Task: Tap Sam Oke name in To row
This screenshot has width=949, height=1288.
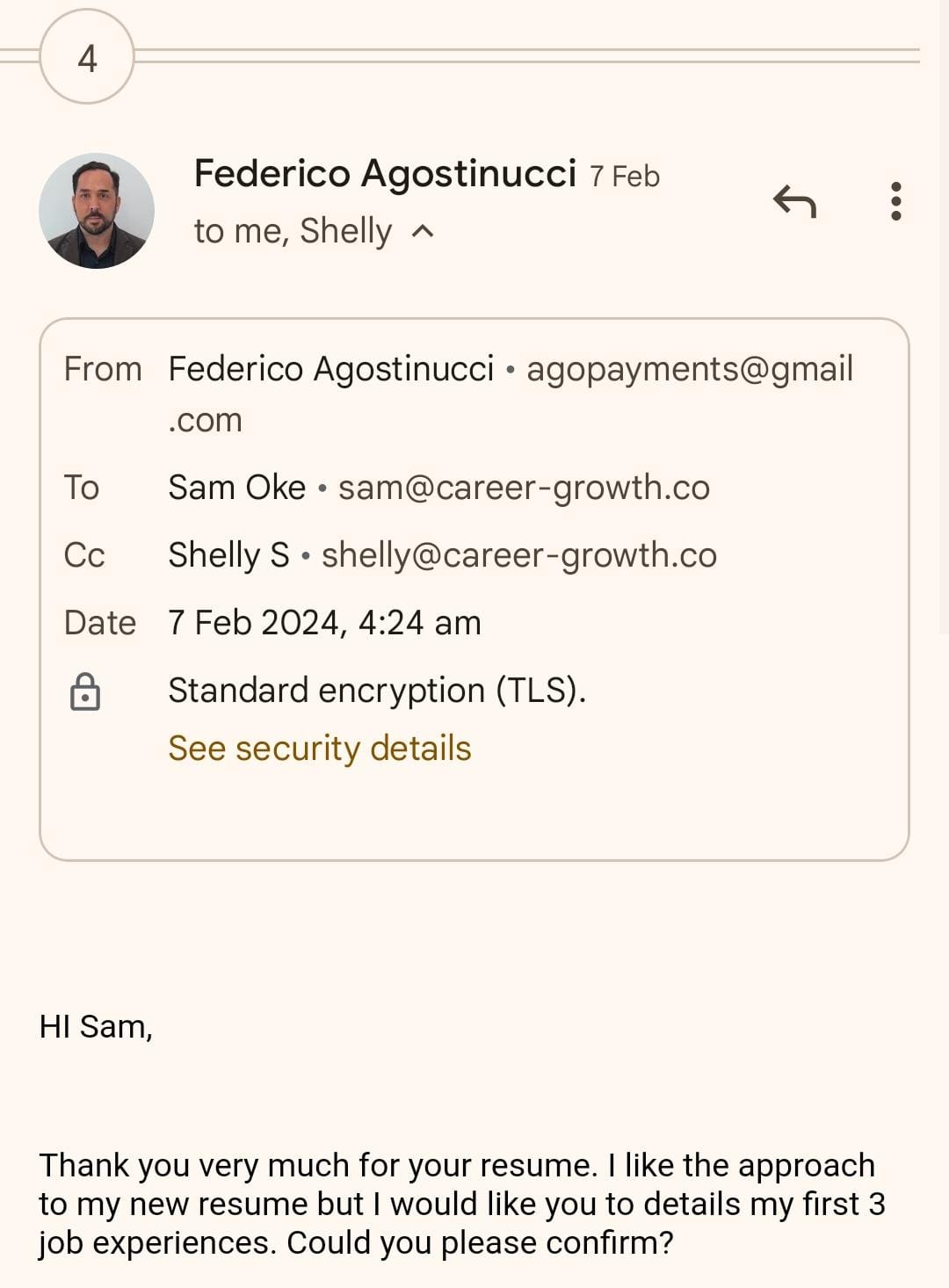Action: 236,488
